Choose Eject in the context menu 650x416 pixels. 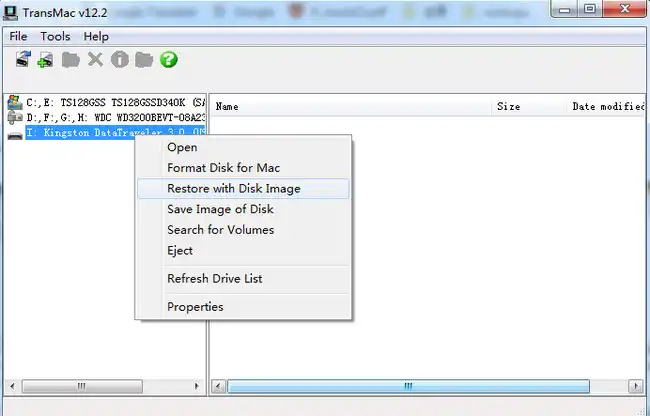(243, 251)
